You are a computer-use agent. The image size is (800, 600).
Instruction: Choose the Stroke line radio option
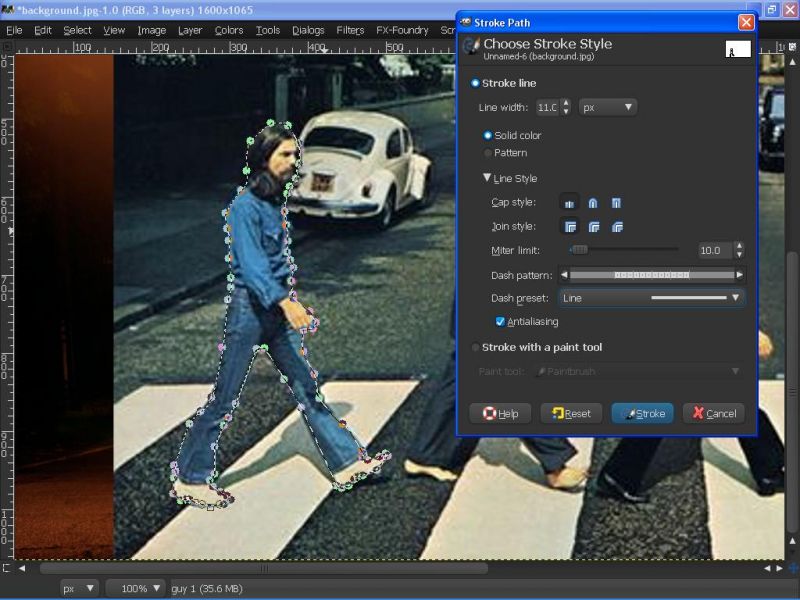tap(504, 83)
